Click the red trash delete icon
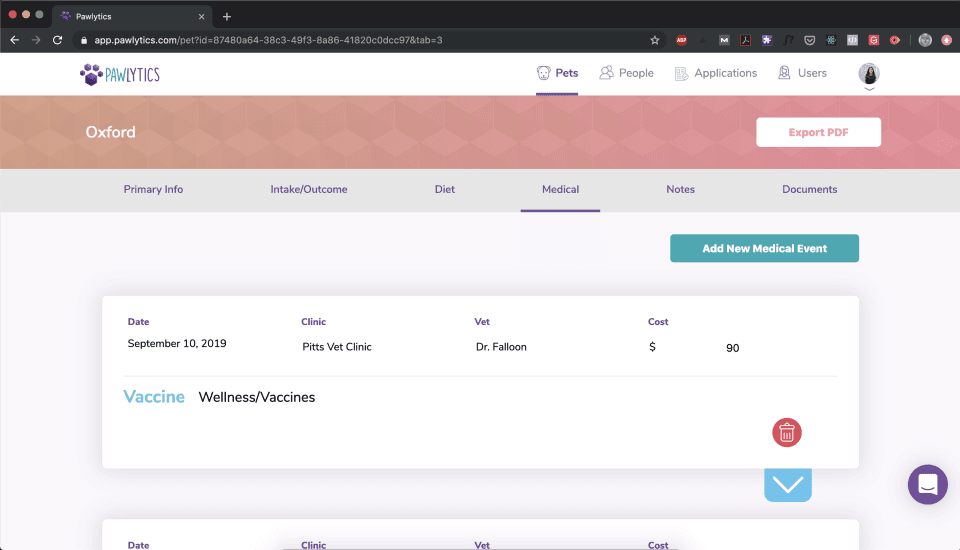 [x=787, y=432]
